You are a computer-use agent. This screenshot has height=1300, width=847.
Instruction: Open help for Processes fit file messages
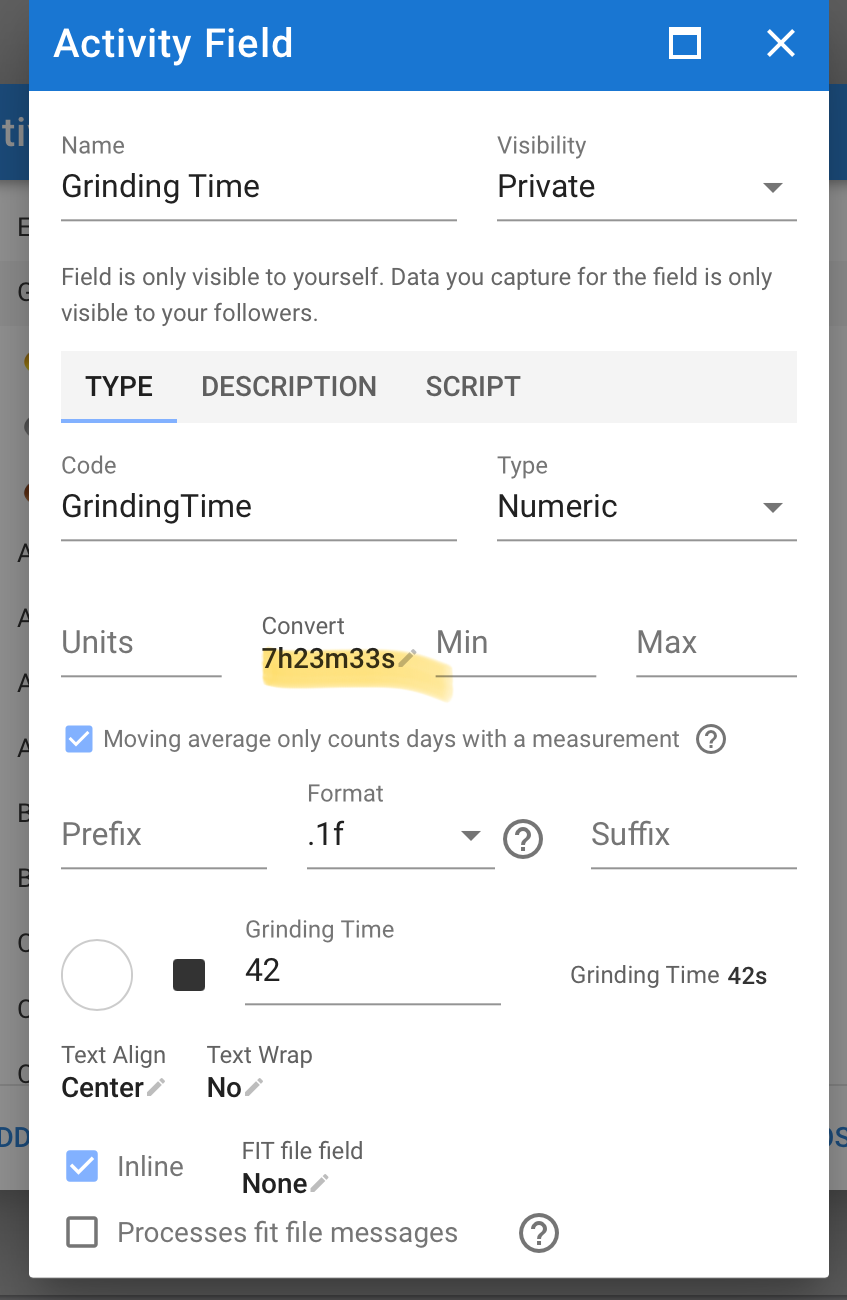tap(538, 1233)
